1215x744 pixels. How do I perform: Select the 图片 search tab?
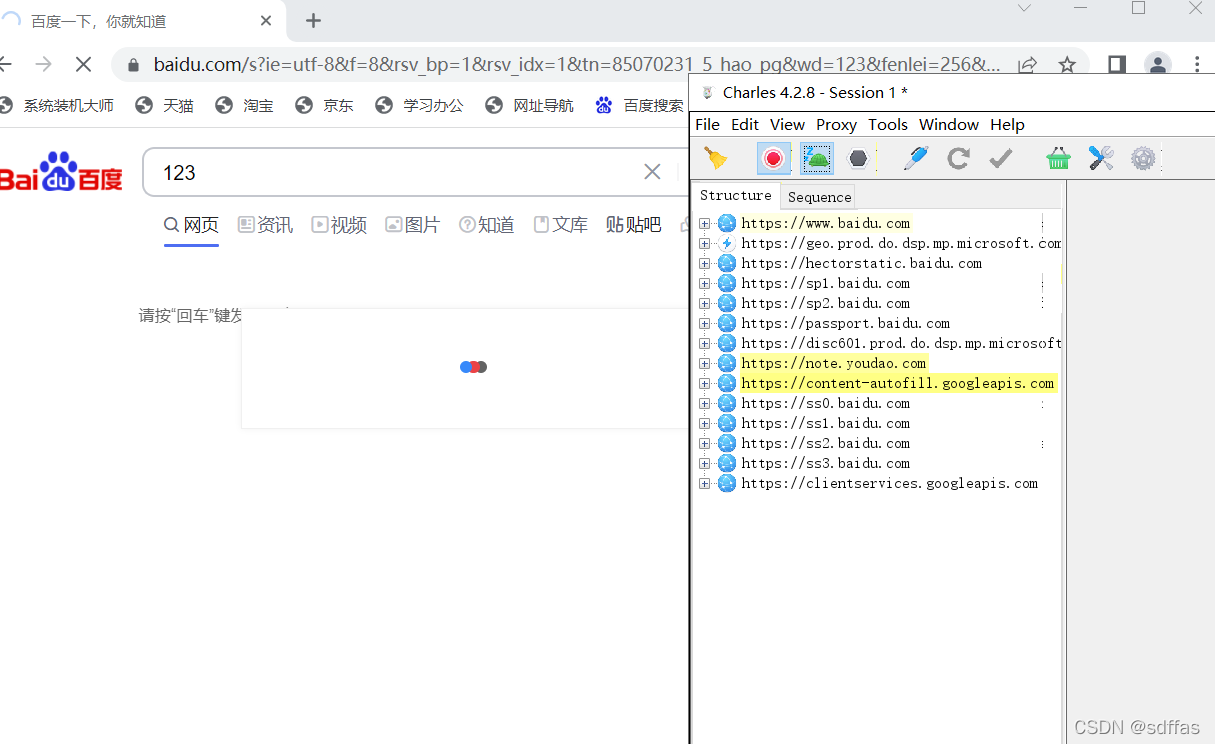413,225
